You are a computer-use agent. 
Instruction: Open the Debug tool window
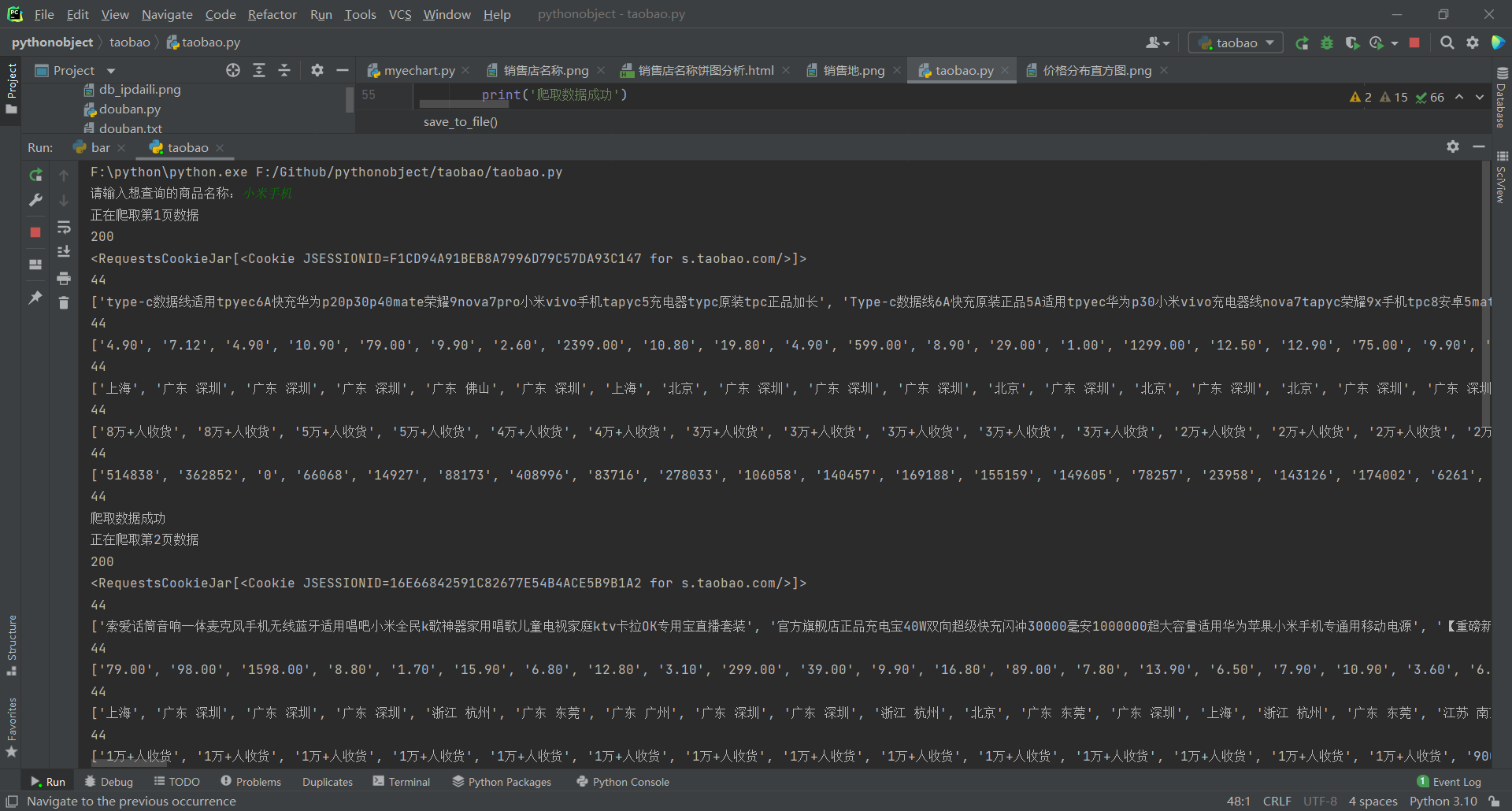[109, 782]
